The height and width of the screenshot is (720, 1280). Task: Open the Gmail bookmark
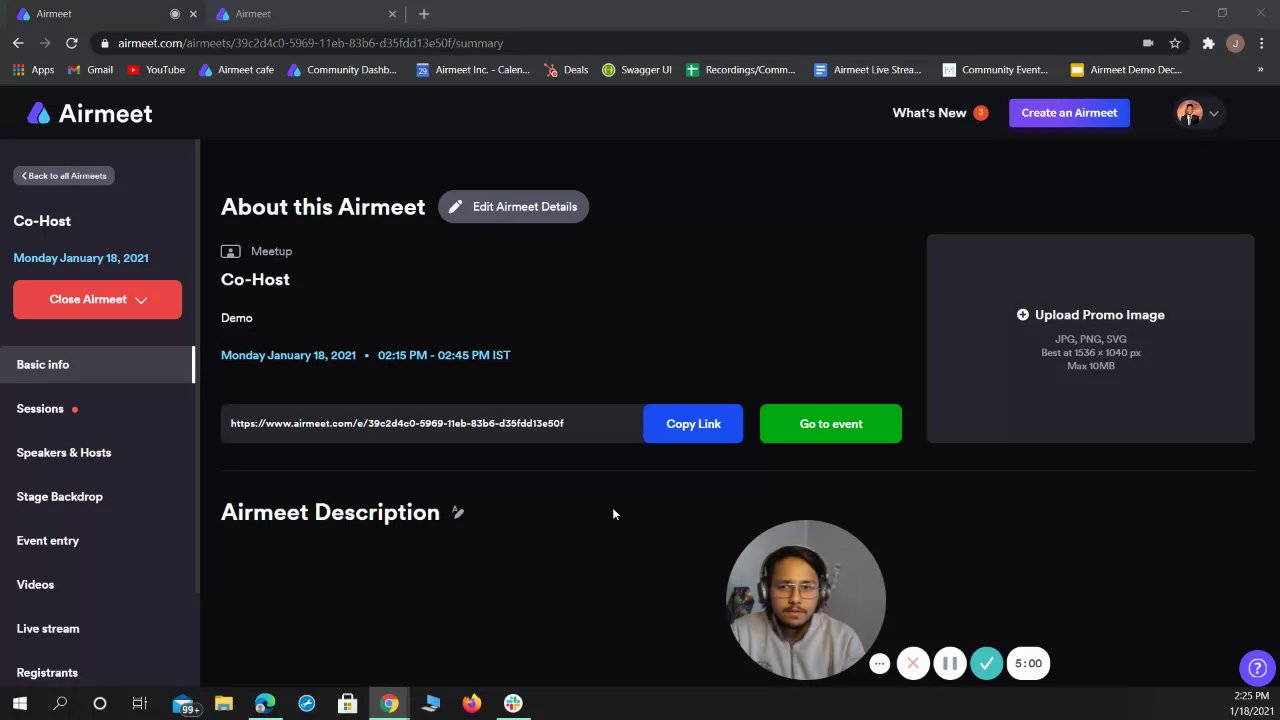coord(90,70)
